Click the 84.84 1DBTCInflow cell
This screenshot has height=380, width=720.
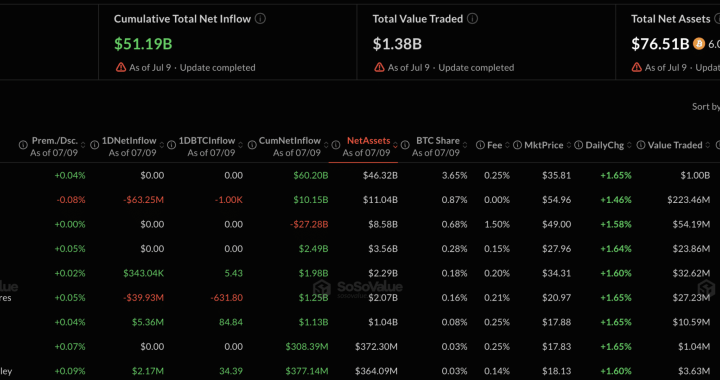(x=231, y=322)
